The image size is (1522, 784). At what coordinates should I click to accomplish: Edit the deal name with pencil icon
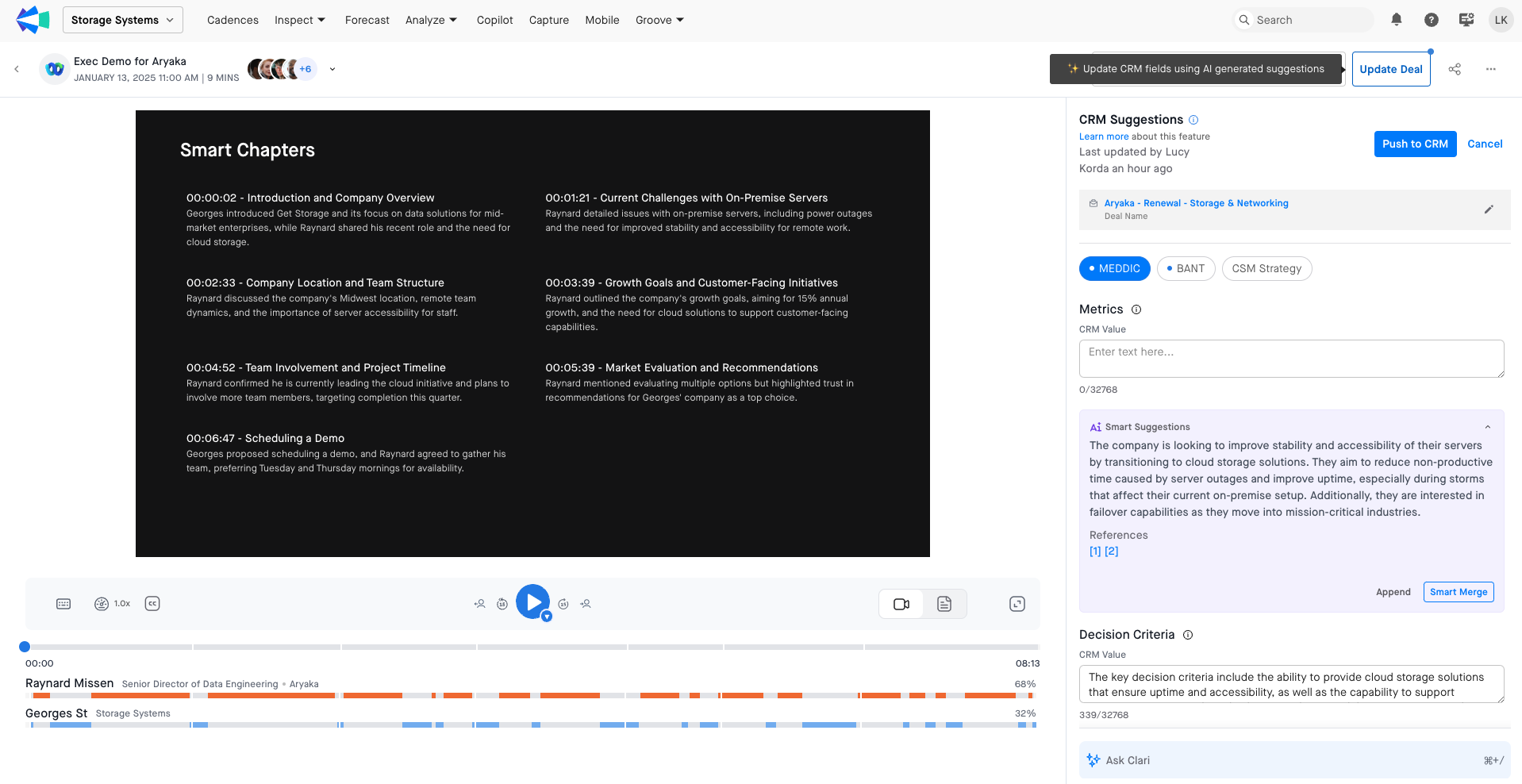click(x=1488, y=209)
